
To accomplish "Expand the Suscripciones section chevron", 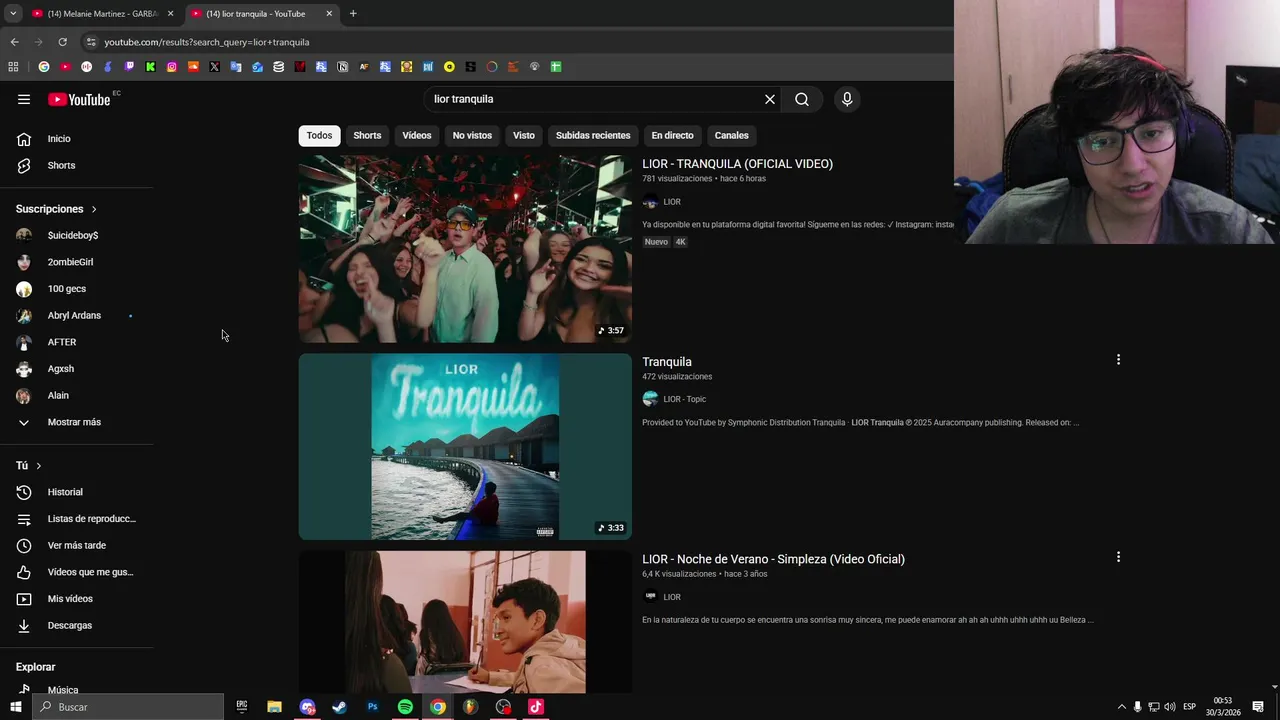I will [x=94, y=209].
